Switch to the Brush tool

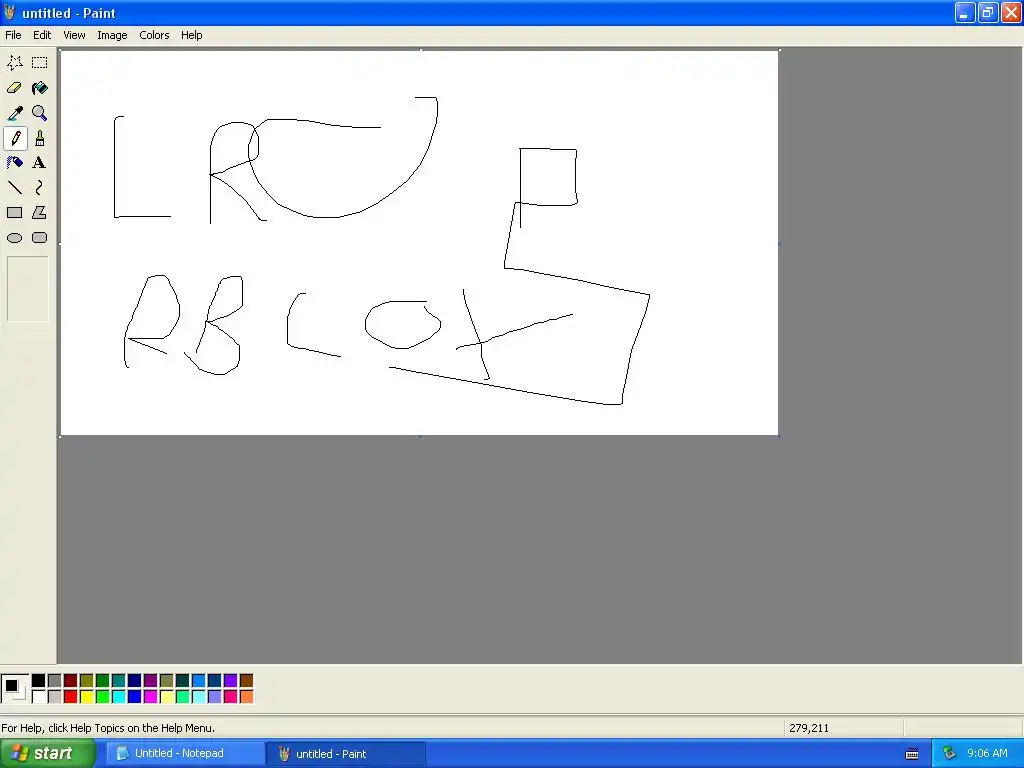pos(40,138)
